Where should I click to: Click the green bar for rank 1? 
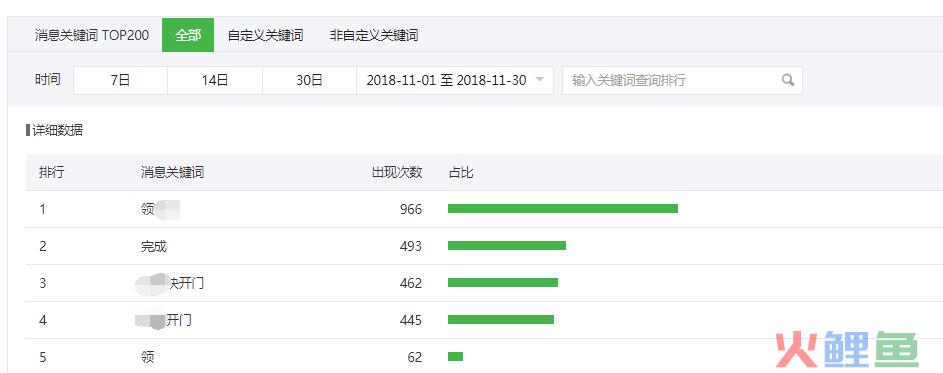coord(563,209)
